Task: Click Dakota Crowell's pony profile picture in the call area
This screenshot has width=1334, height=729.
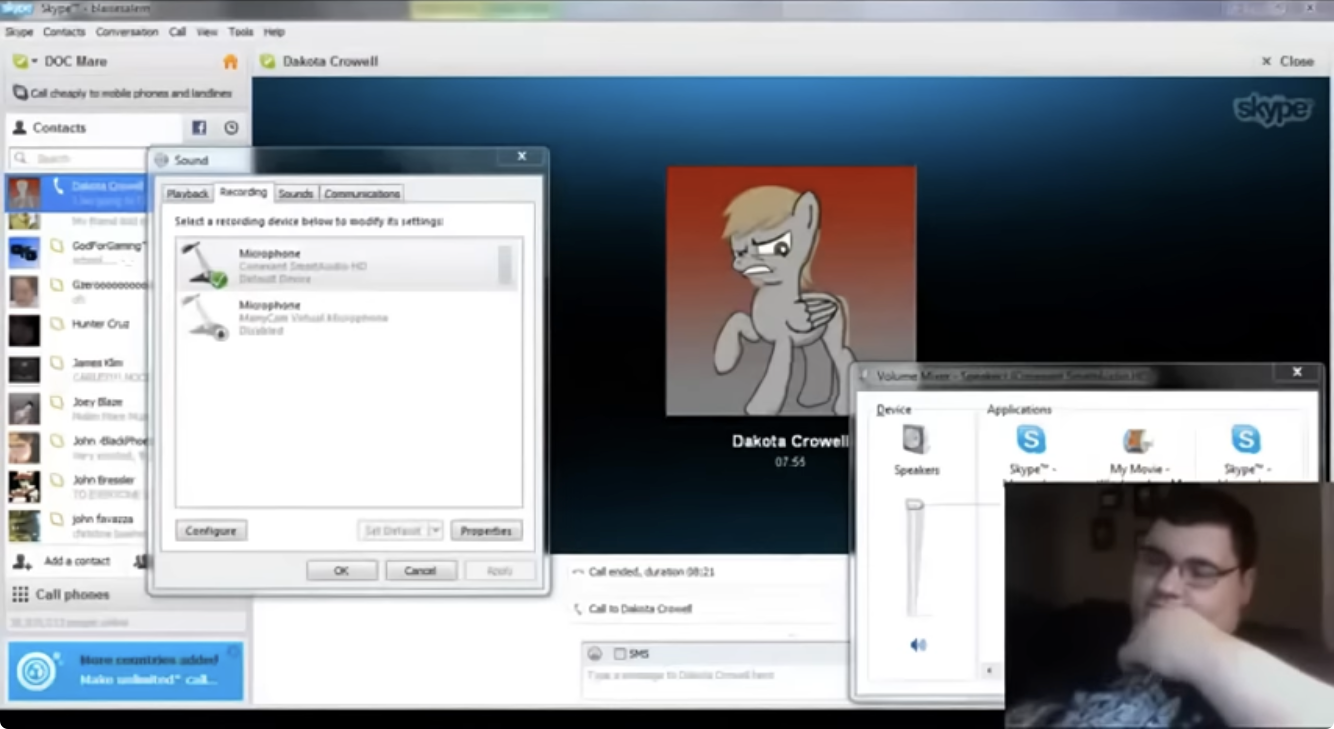Action: pos(791,290)
